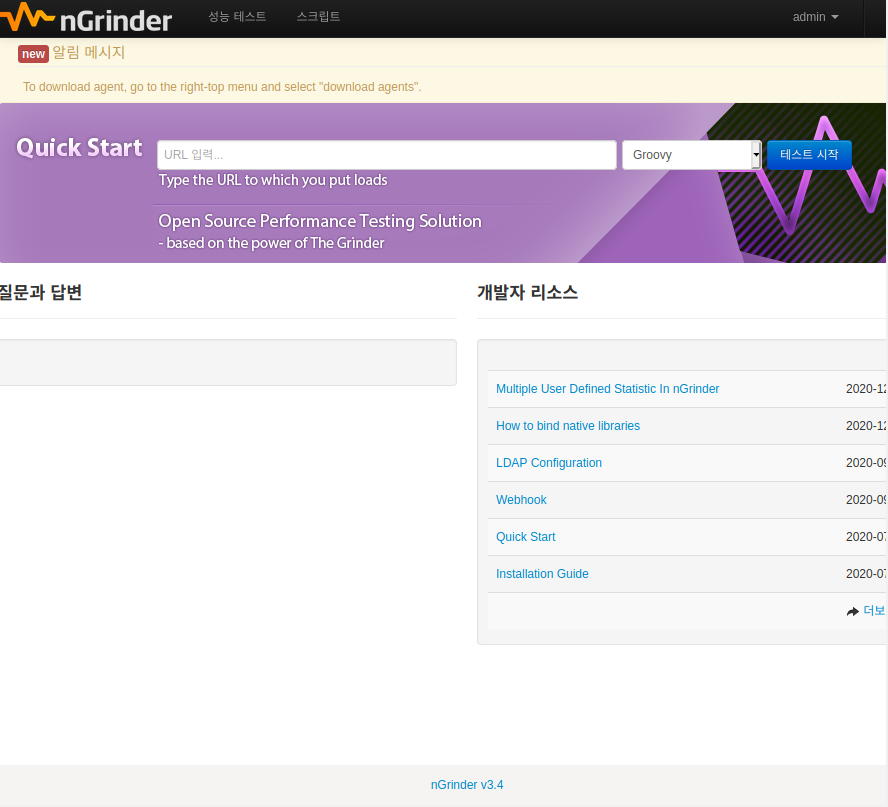Open the 스크립트 menu

point(318,17)
